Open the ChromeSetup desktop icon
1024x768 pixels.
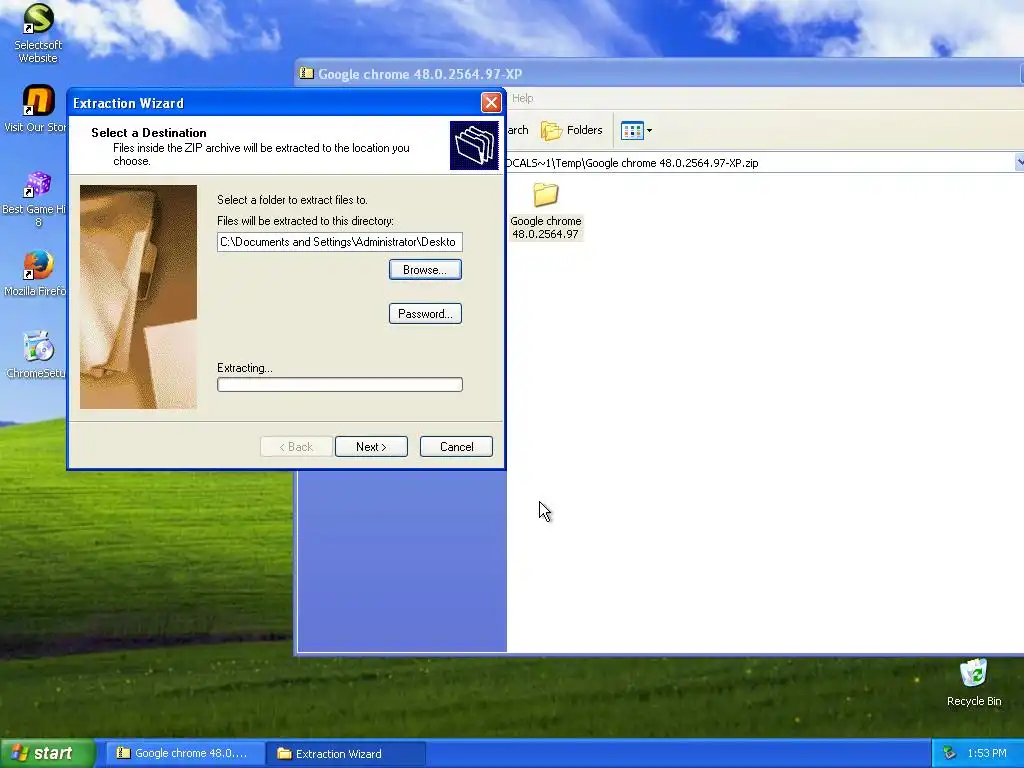point(37,355)
